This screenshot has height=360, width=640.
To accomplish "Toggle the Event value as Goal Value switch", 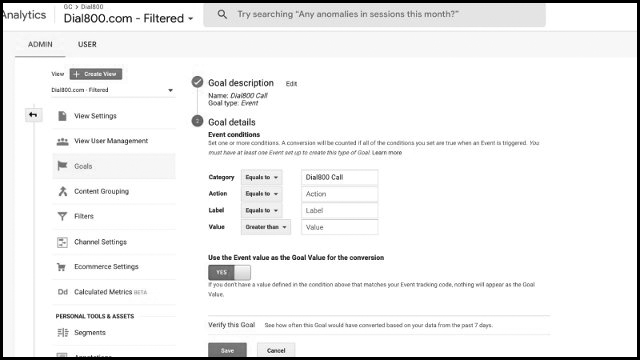I will [229, 272].
